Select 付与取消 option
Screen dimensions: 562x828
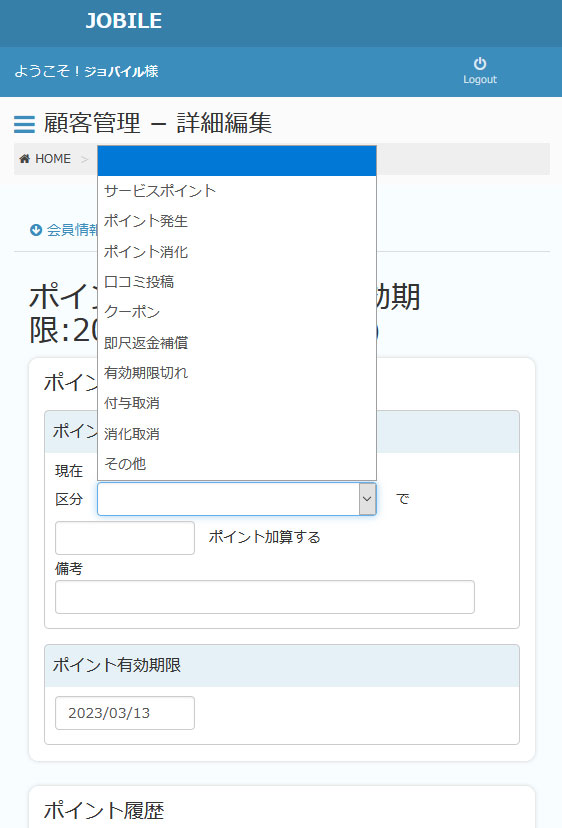[x=237, y=403]
